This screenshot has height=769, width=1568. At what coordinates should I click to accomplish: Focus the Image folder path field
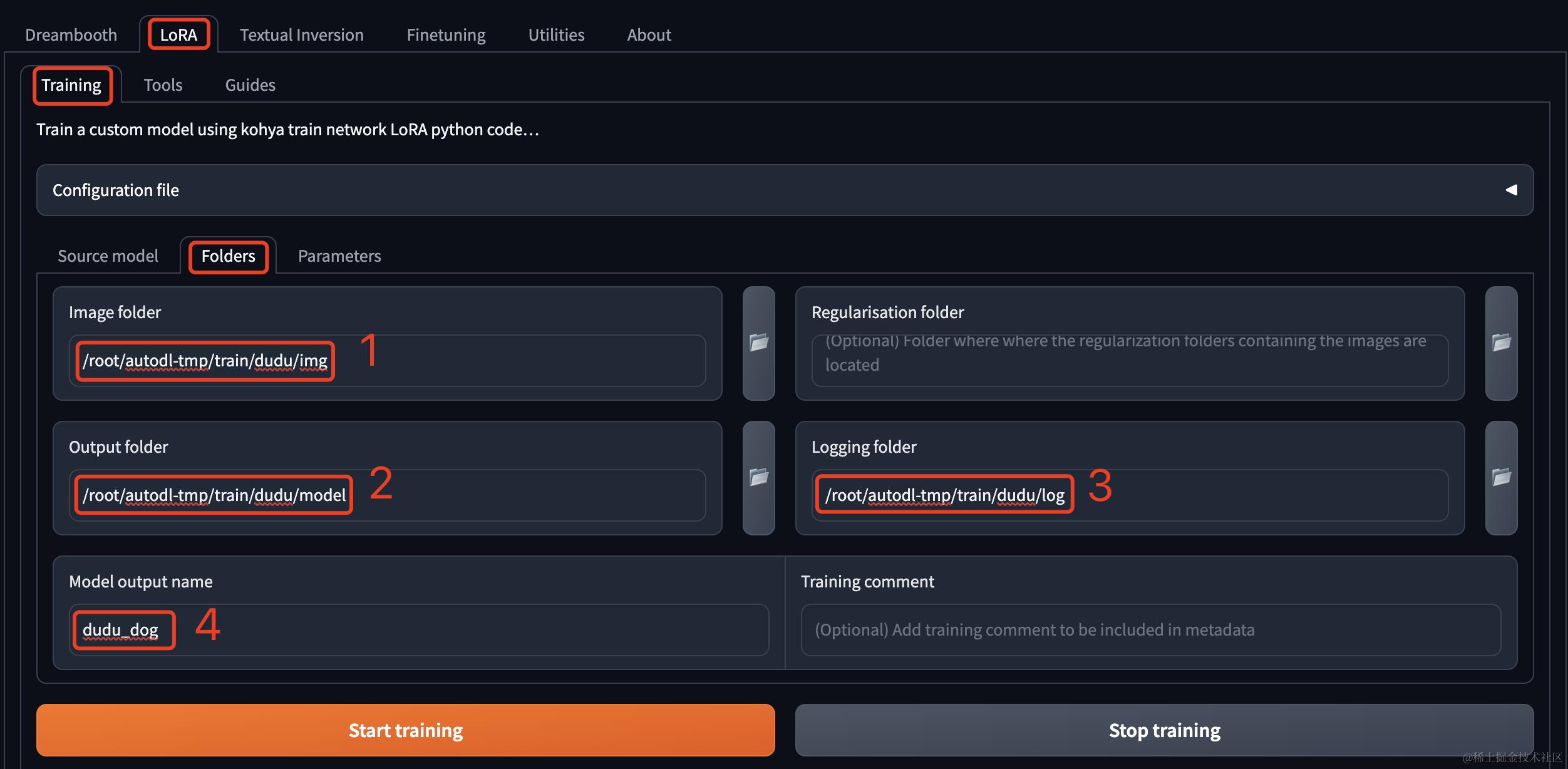(x=388, y=361)
